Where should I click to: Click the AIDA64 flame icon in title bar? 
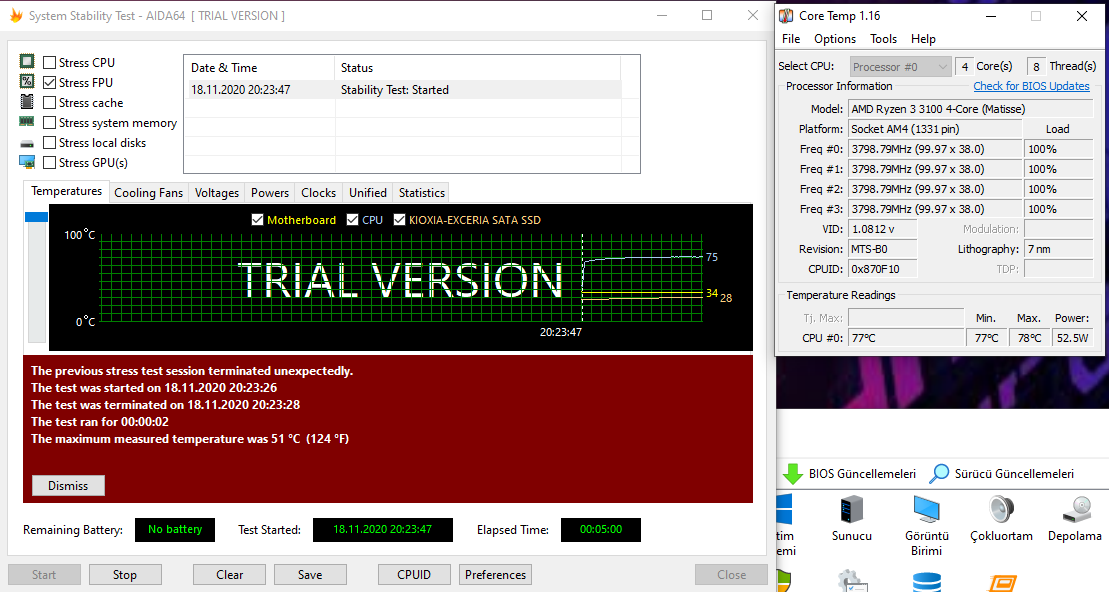tap(16, 16)
